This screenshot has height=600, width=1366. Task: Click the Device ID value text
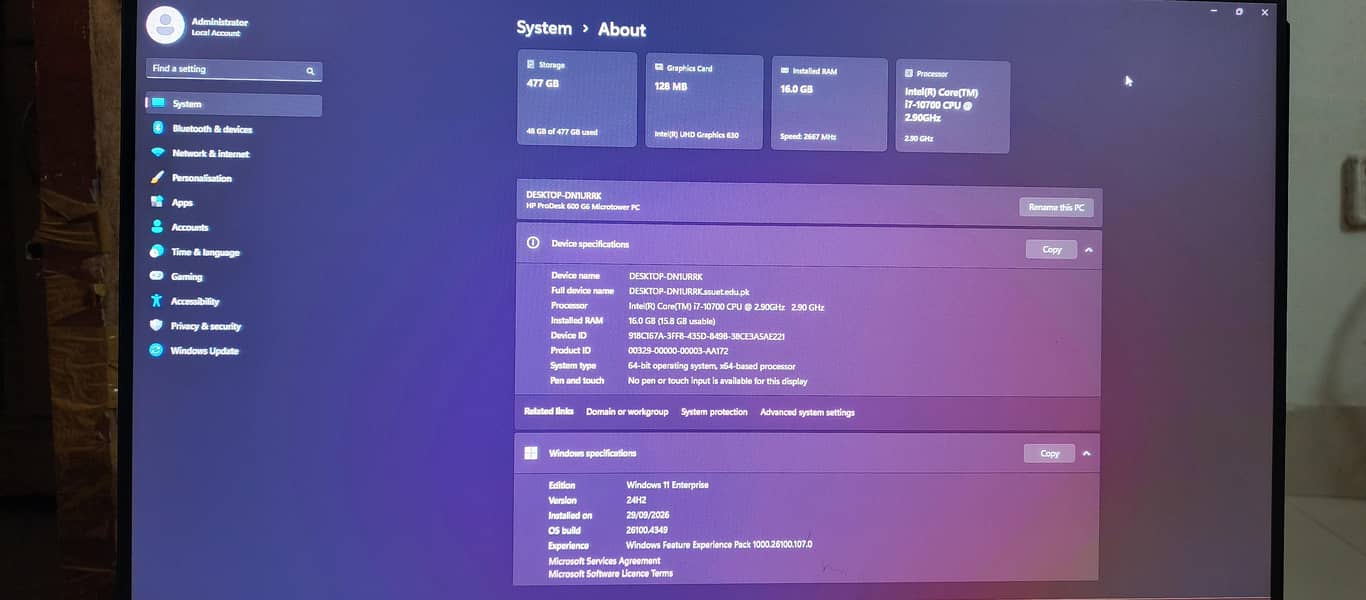[706, 336]
